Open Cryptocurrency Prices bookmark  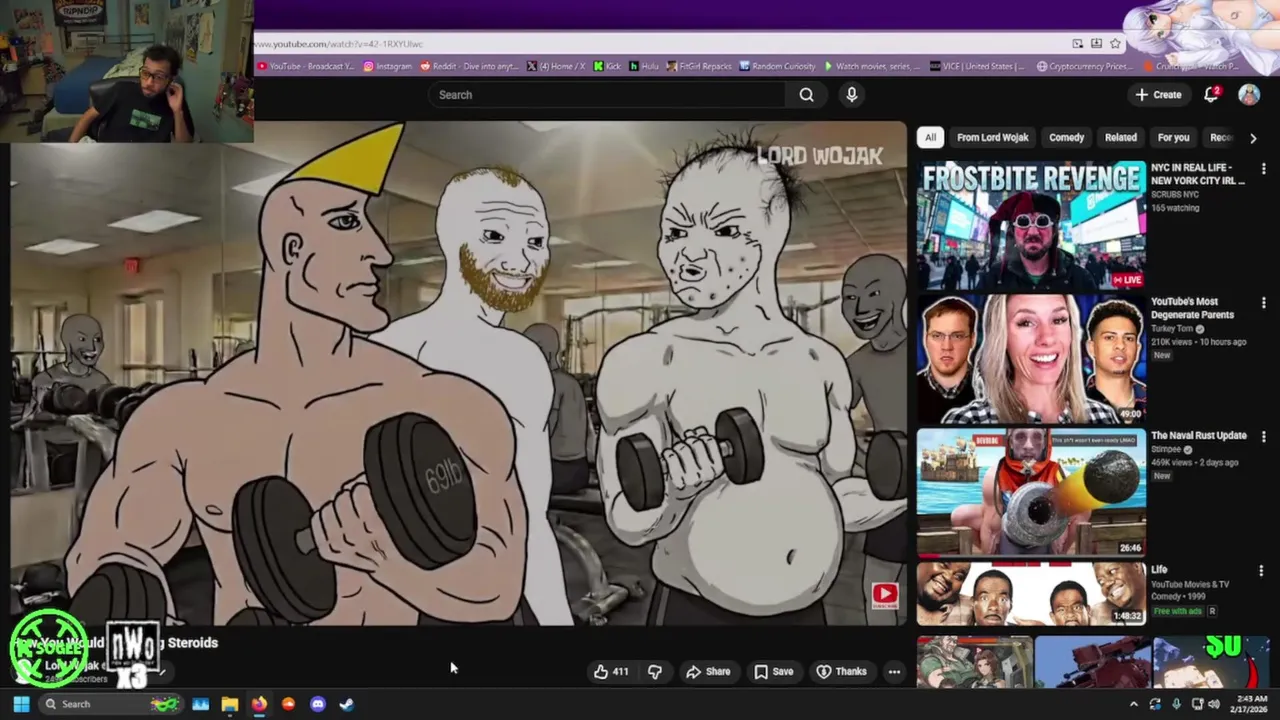[x=1084, y=66]
